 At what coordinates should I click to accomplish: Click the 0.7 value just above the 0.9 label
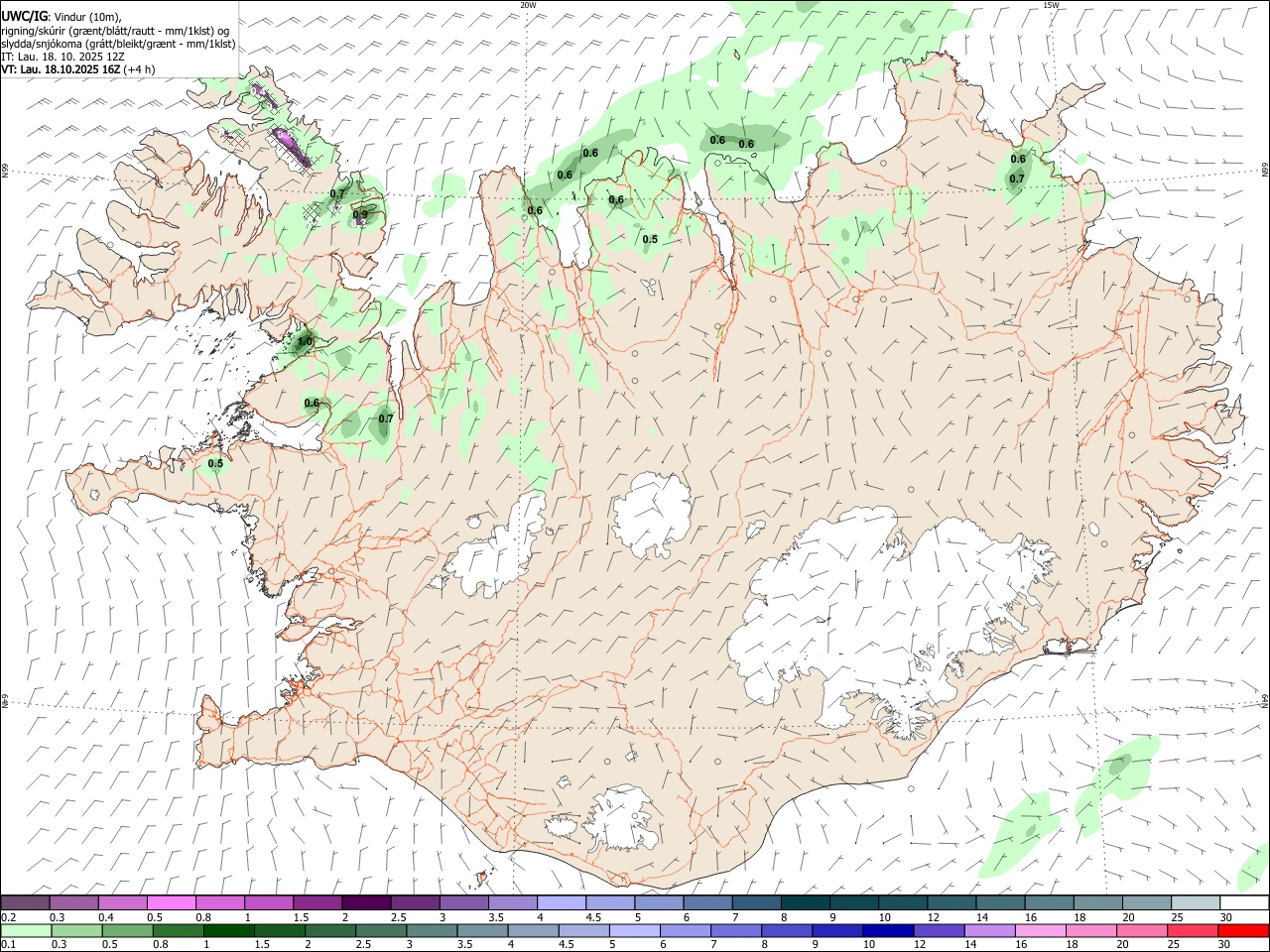[337, 193]
